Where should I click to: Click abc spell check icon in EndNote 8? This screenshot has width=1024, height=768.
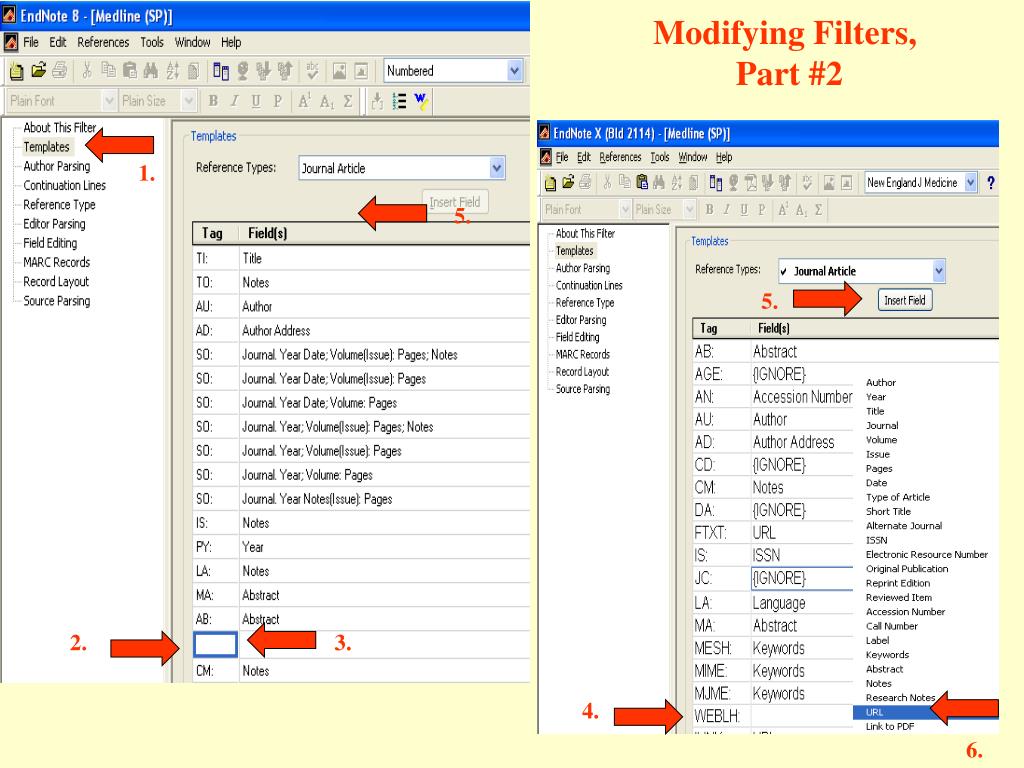(312, 71)
